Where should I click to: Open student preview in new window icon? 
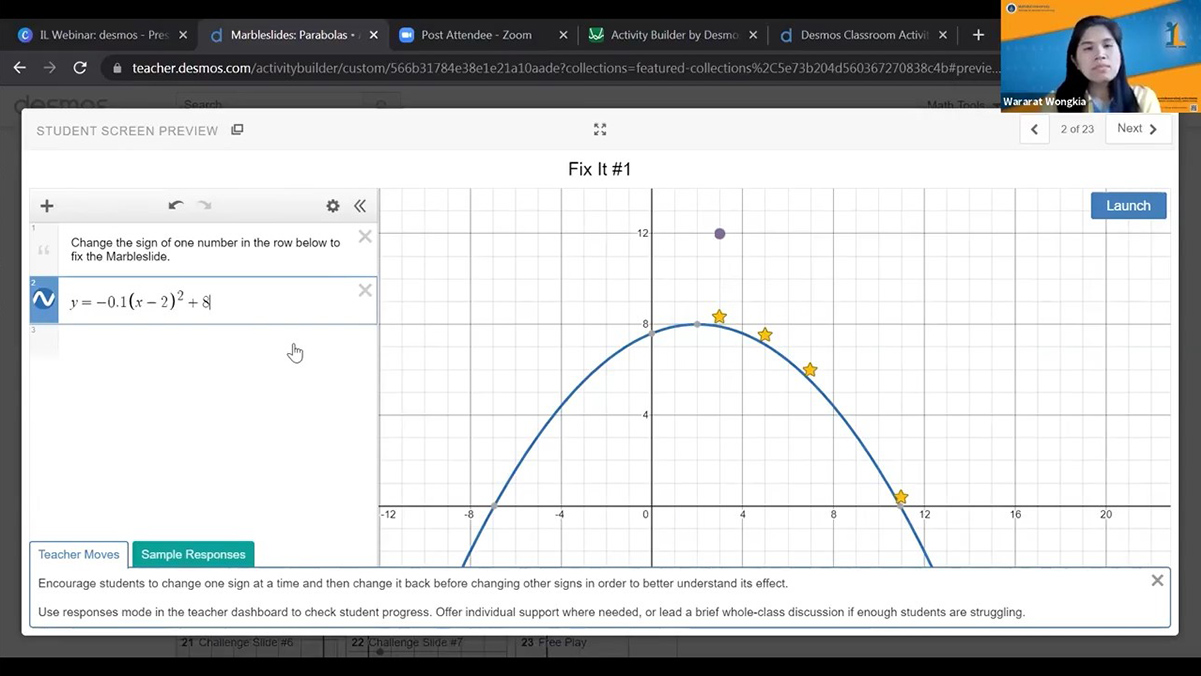(x=237, y=130)
